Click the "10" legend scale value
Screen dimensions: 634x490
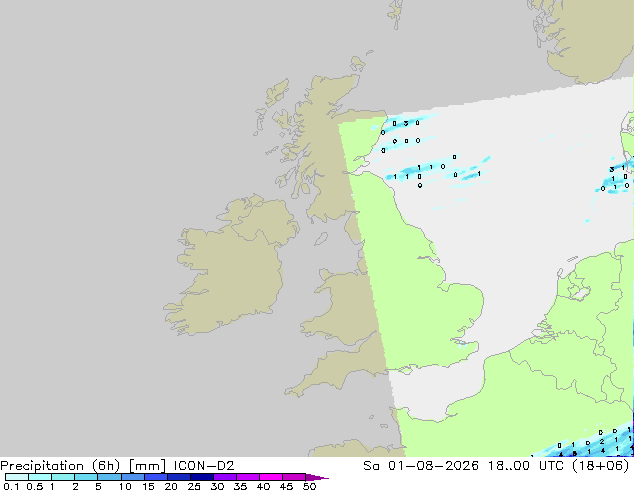(x=125, y=486)
